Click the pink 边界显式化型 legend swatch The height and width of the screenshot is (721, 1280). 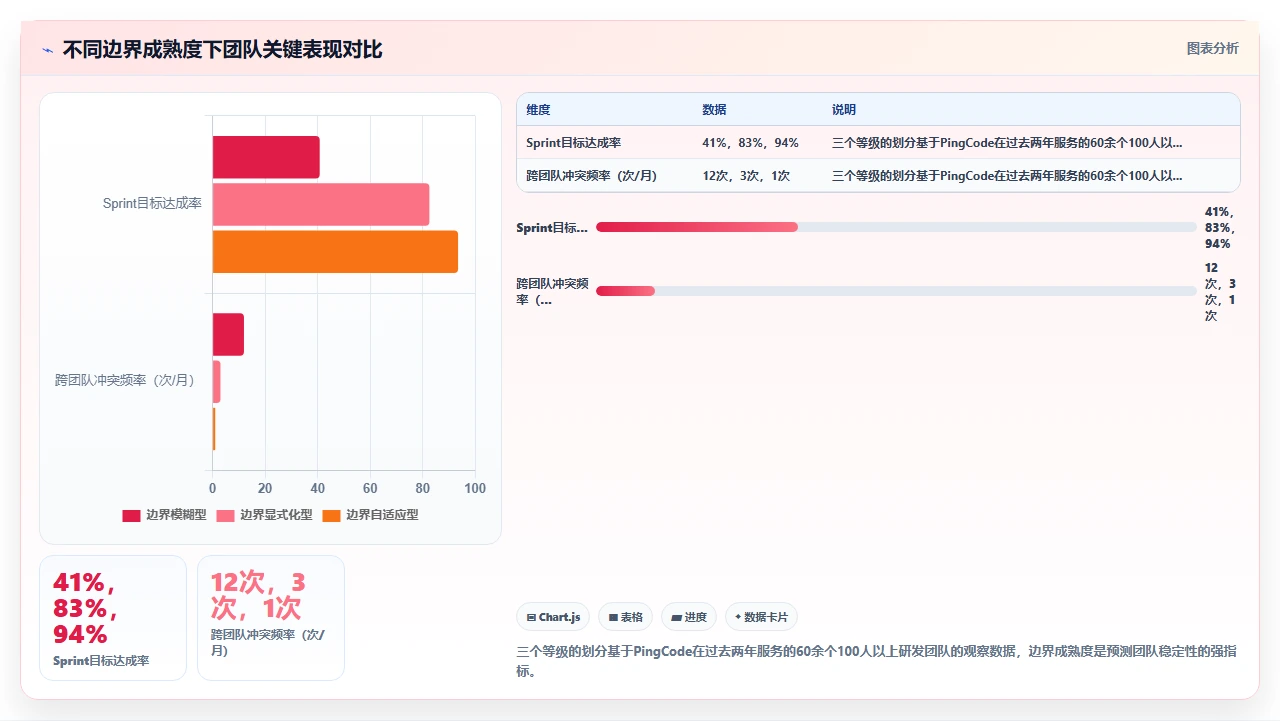[x=225, y=515]
